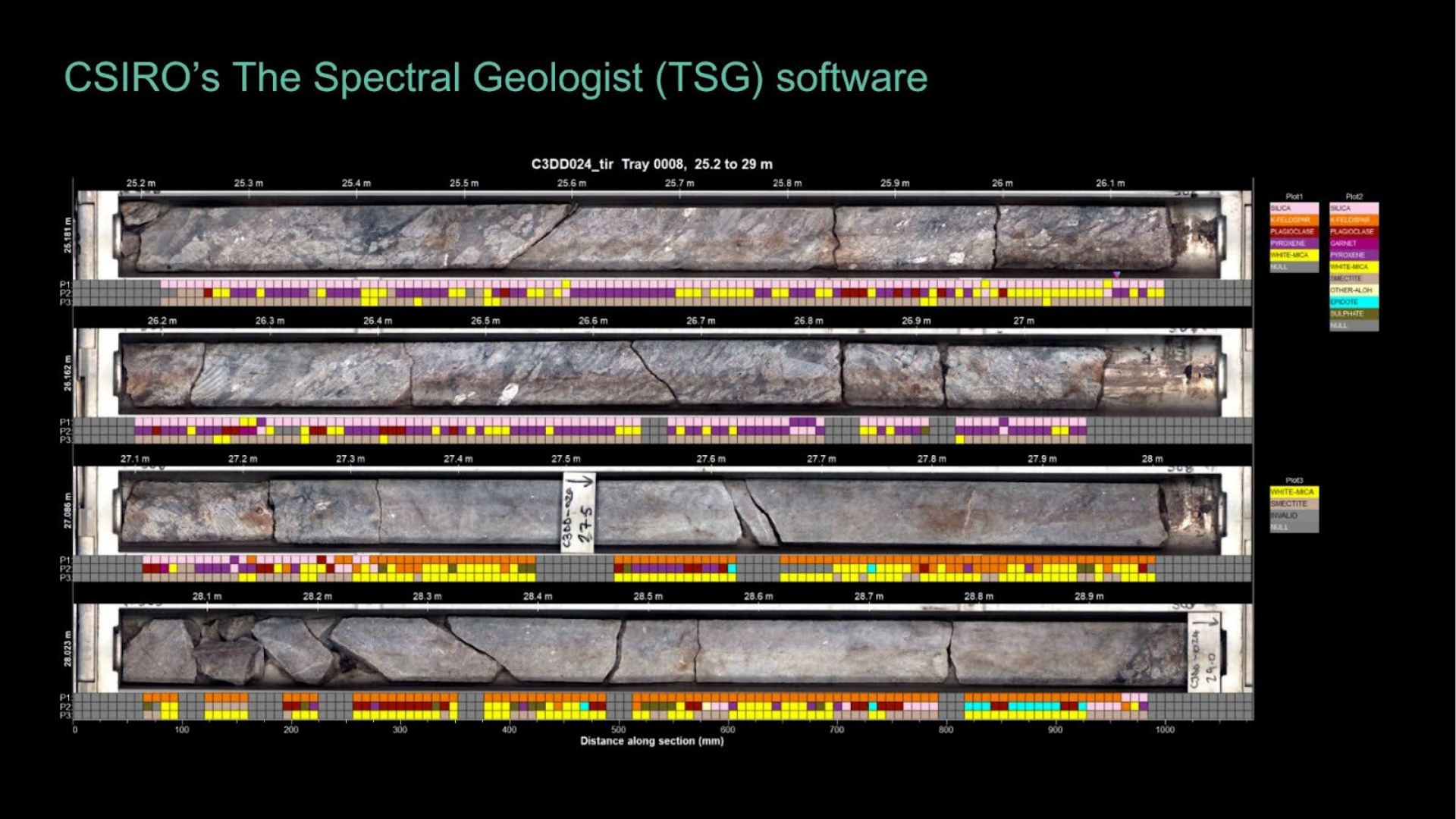The image size is (1456, 819).
Task: Click the slide heading about TSG software
Action: pos(496,77)
